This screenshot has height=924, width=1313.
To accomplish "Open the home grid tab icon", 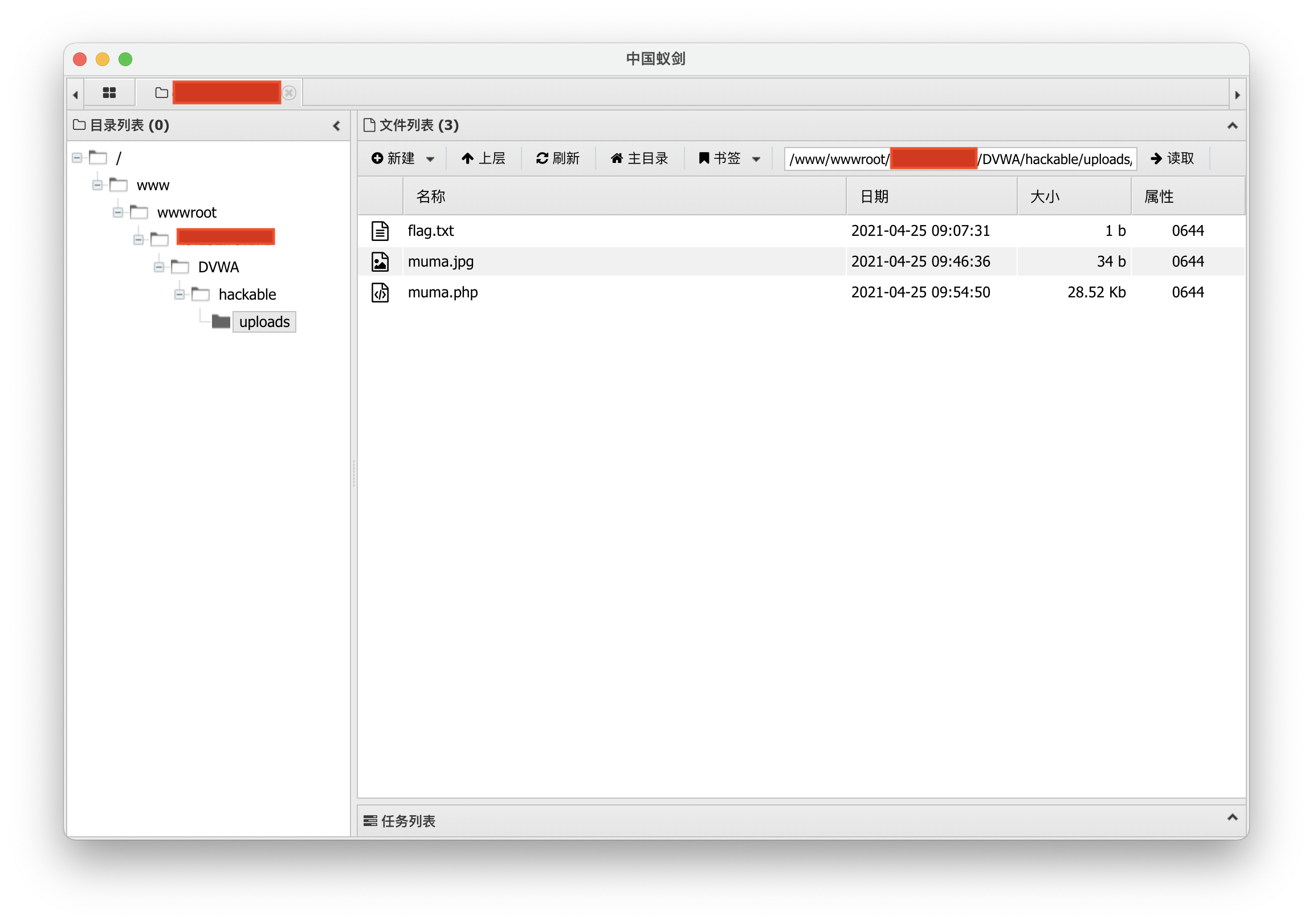I will 109,93.
